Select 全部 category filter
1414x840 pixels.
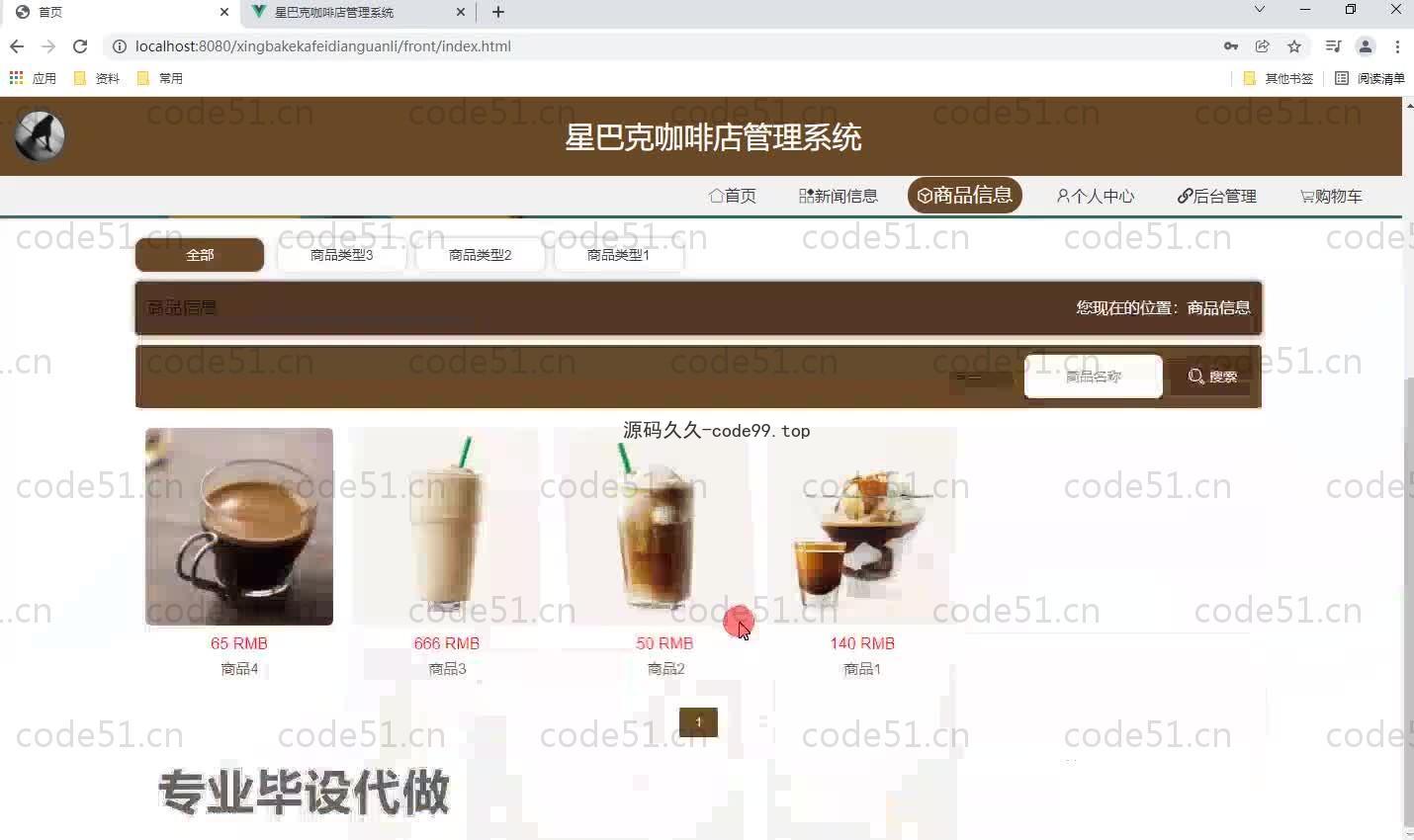tap(200, 255)
